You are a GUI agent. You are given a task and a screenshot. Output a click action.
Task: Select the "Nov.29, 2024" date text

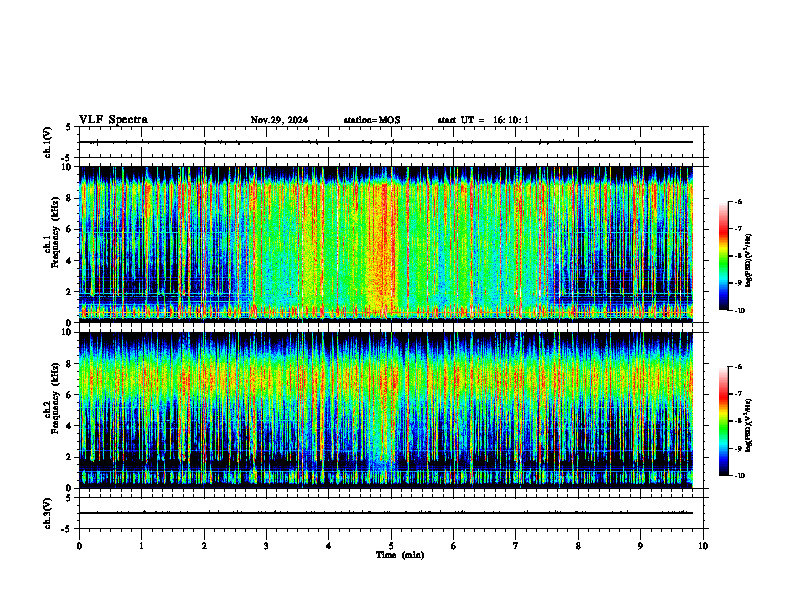279,120
